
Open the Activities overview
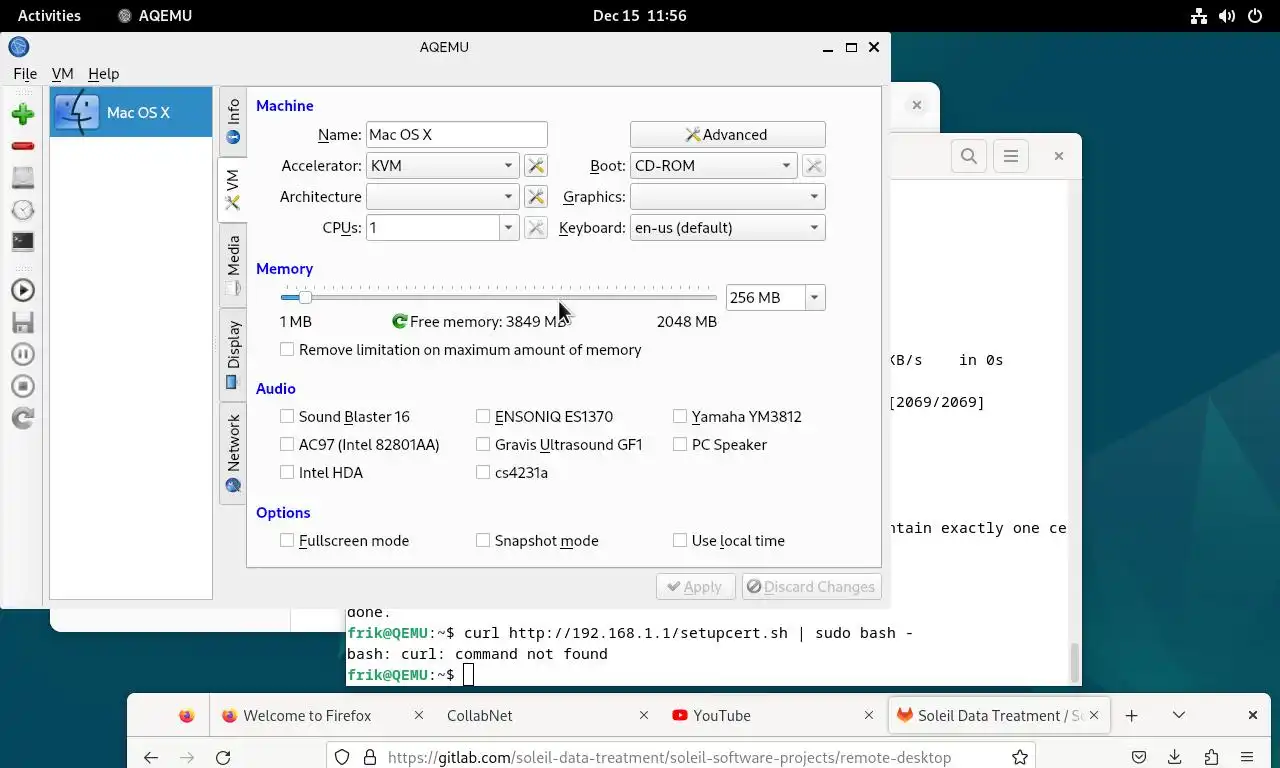pyautogui.click(x=49, y=16)
